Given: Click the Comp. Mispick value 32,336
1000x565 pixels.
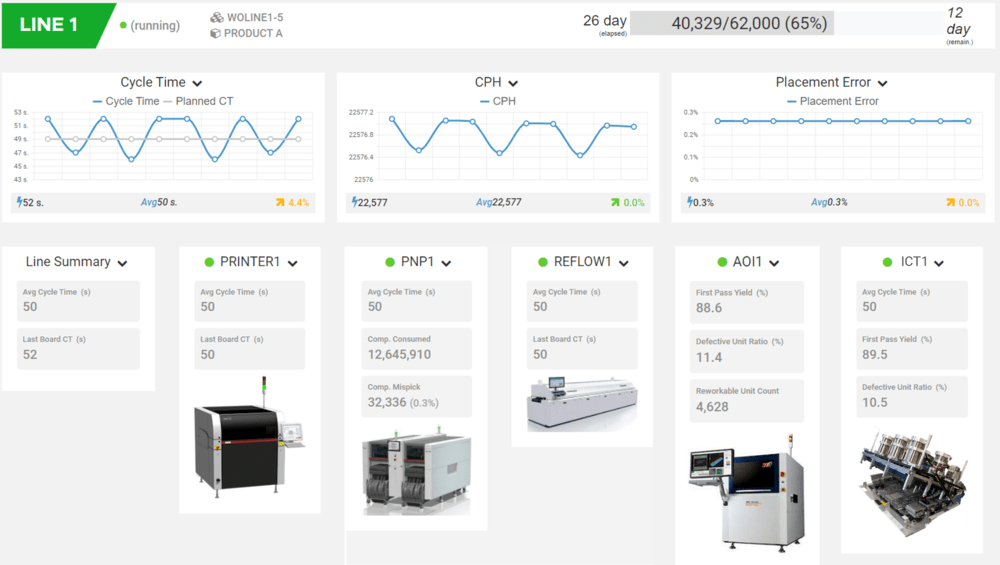Looking at the screenshot, I should click(386, 402).
